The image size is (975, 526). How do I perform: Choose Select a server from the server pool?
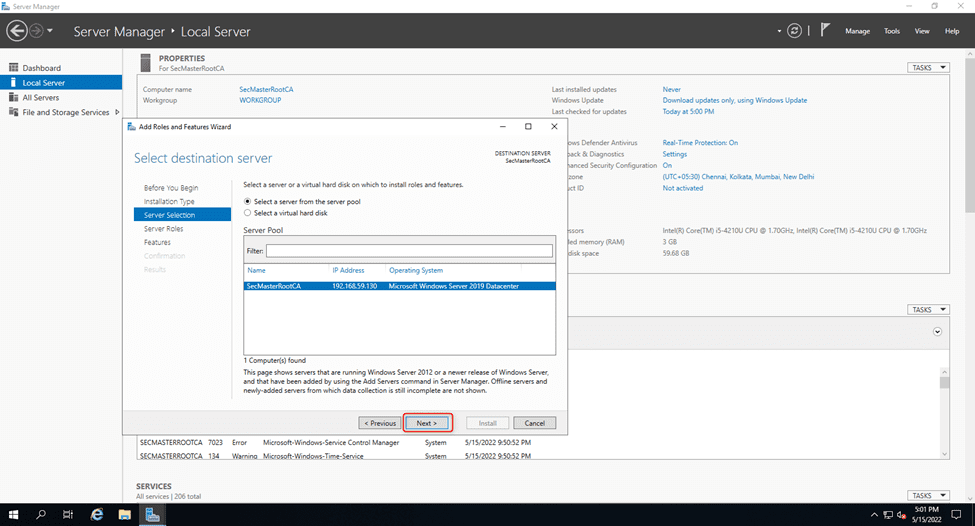pyautogui.click(x=247, y=201)
